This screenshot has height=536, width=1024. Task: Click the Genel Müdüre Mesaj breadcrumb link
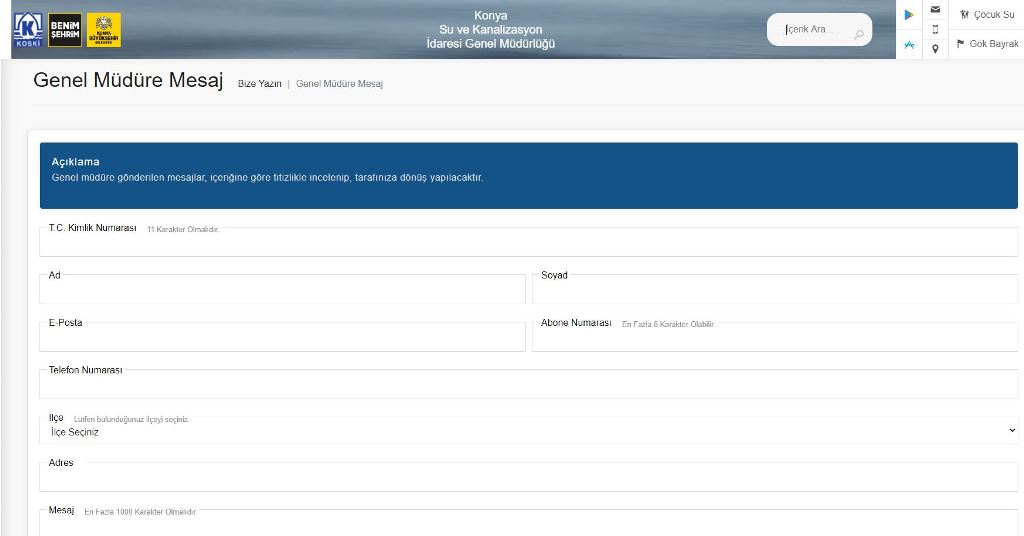tap(339, 84)
